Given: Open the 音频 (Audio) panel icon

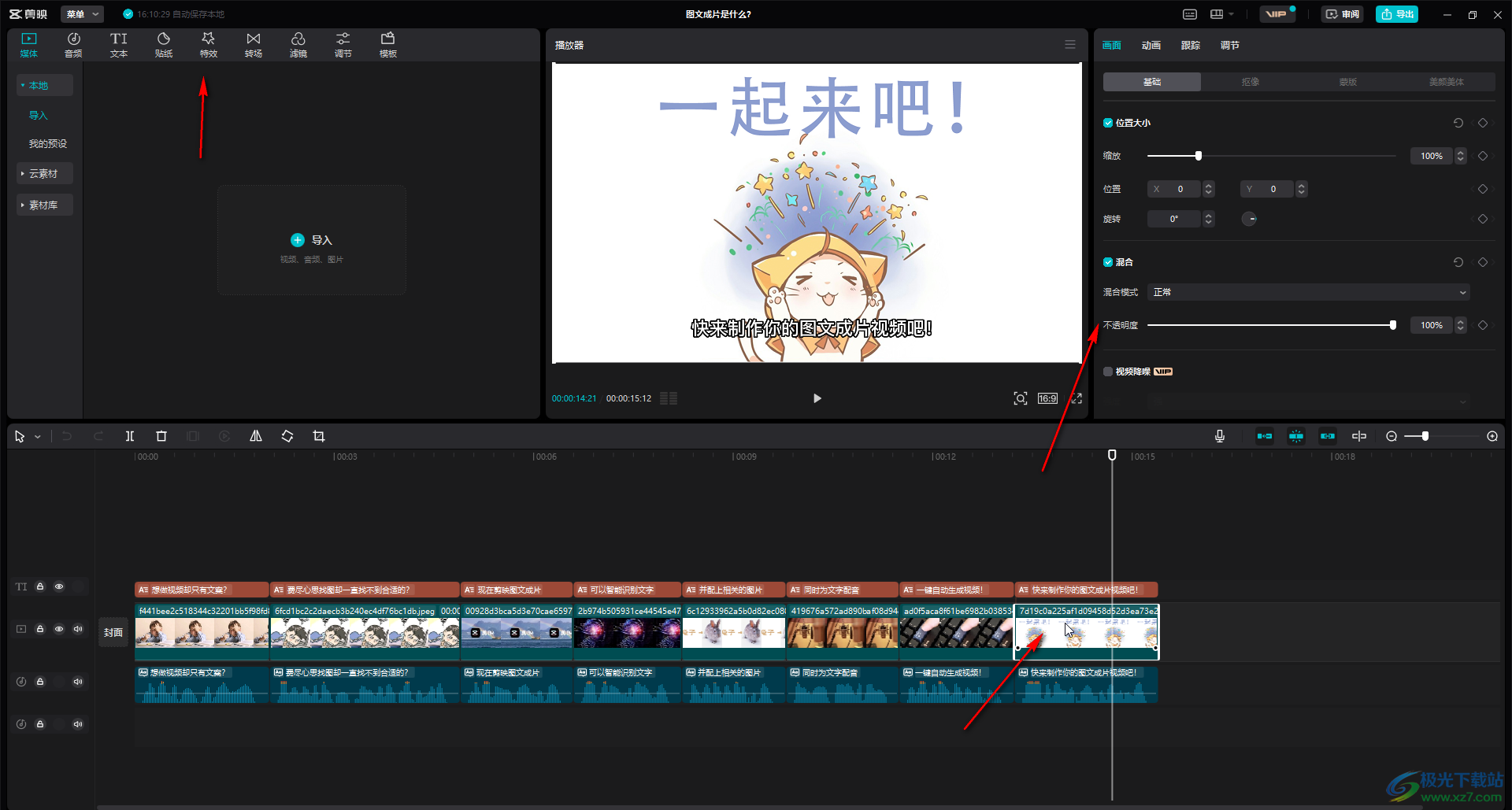Looking at the screenshot, I should pos(73,45).
